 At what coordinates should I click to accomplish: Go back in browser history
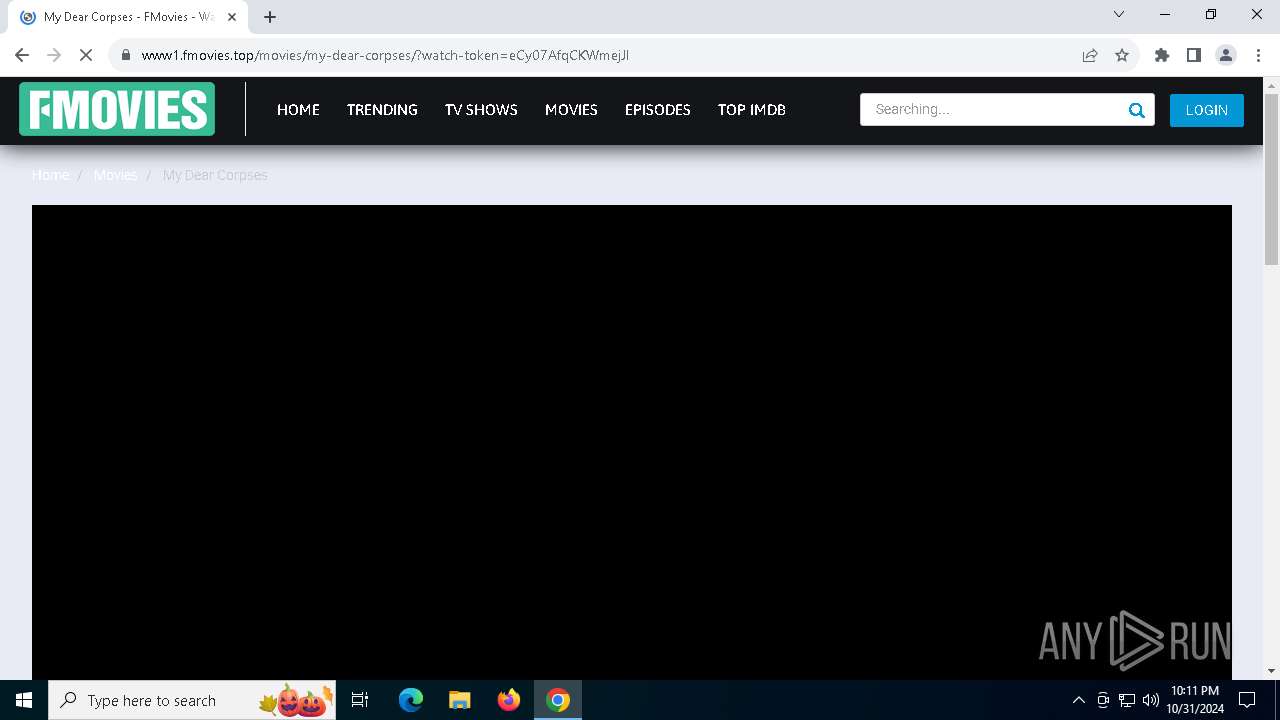tap(22, 55)
